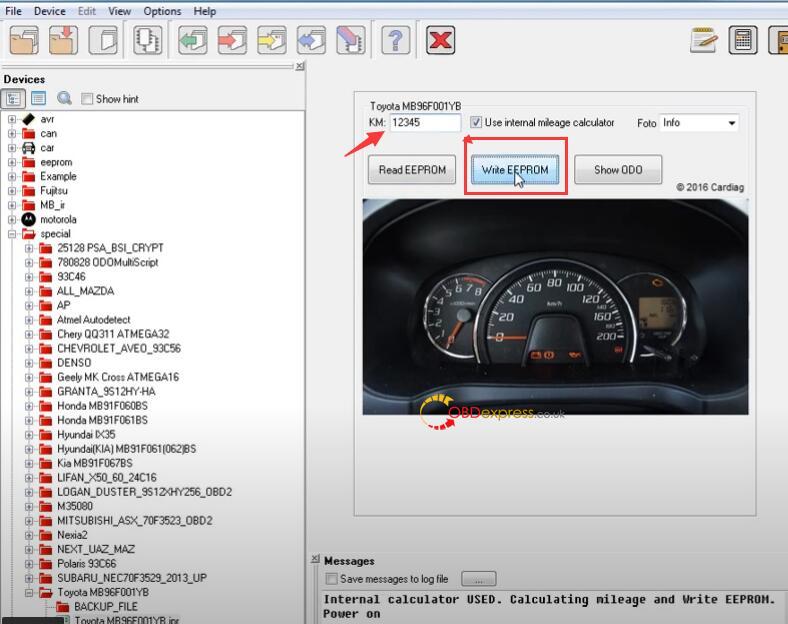Select Honda MB91F060BS tree item
The width and height of the screenshot is (788, 624).
click(x=103, y=406)
